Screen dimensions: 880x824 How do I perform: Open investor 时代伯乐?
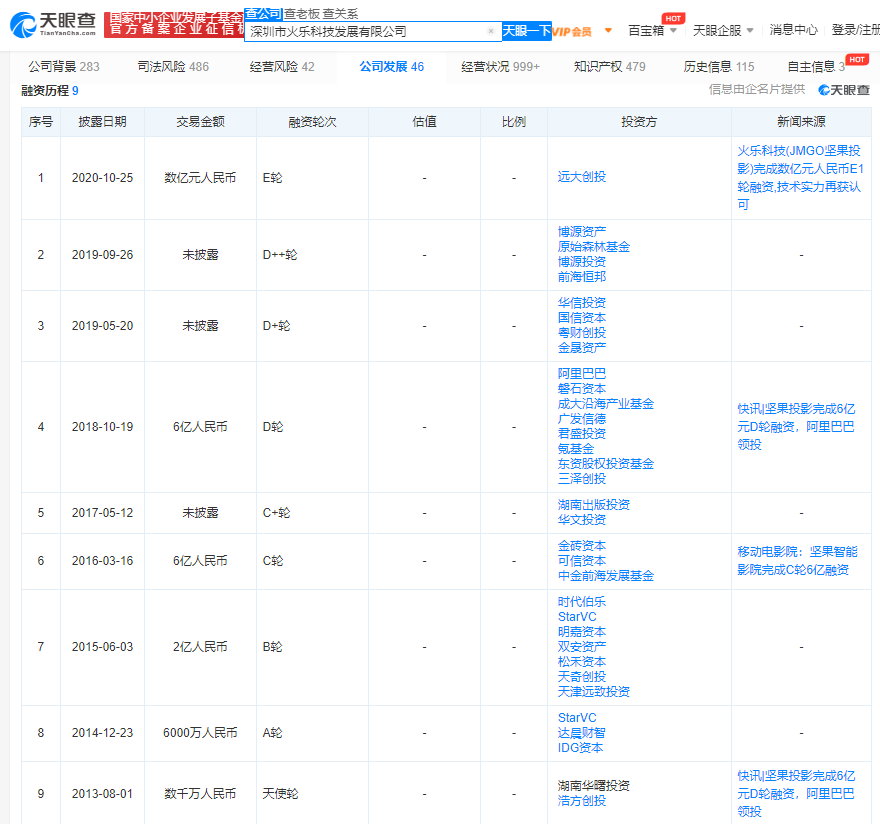click(581, 602)
